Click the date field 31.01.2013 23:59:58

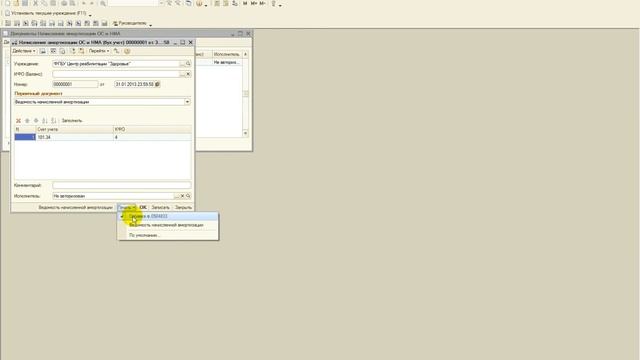134,84
